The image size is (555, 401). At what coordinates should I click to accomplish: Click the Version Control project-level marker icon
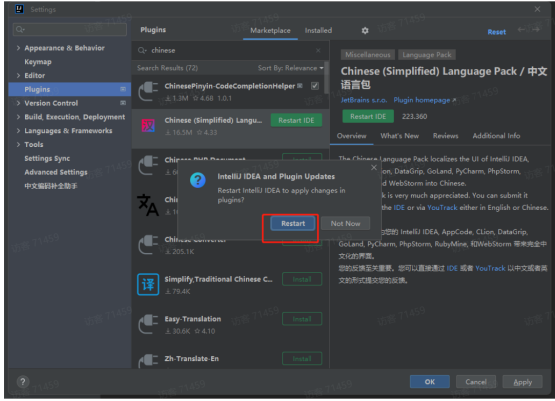123,103
